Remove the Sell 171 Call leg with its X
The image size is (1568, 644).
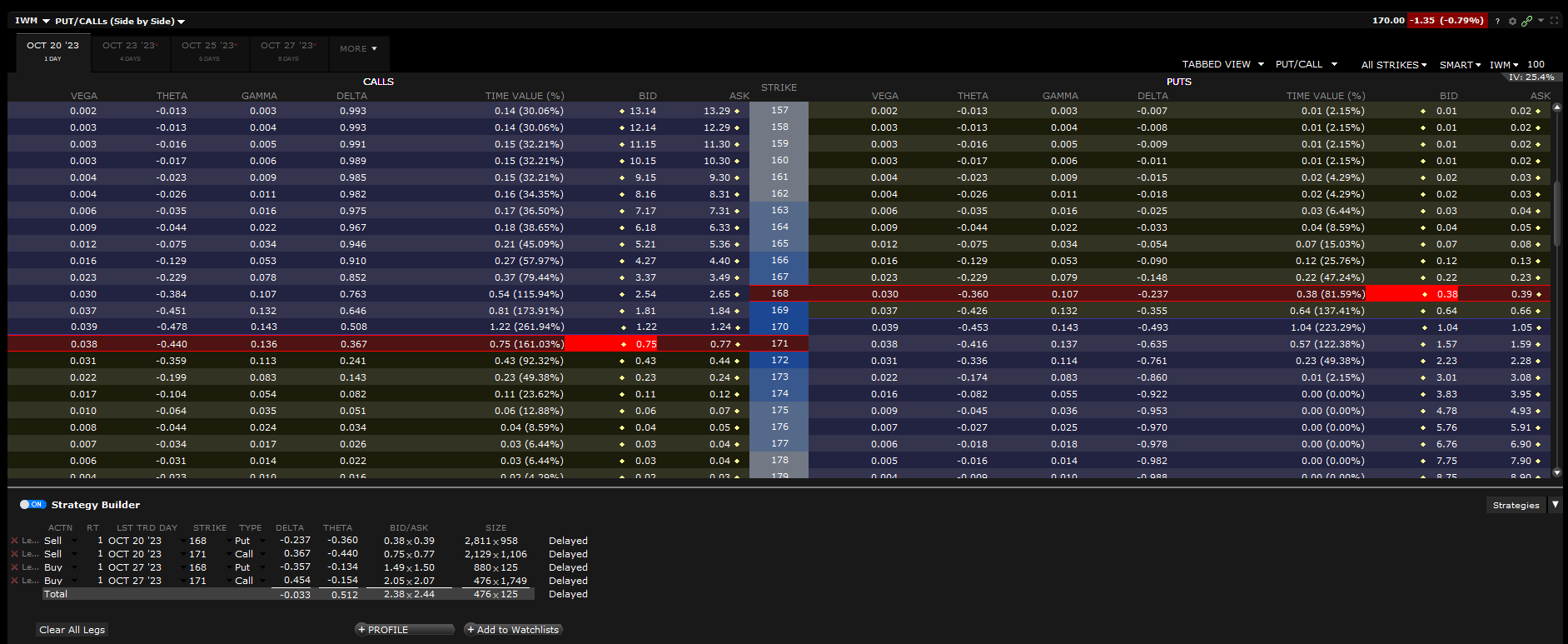click(14, 554)
